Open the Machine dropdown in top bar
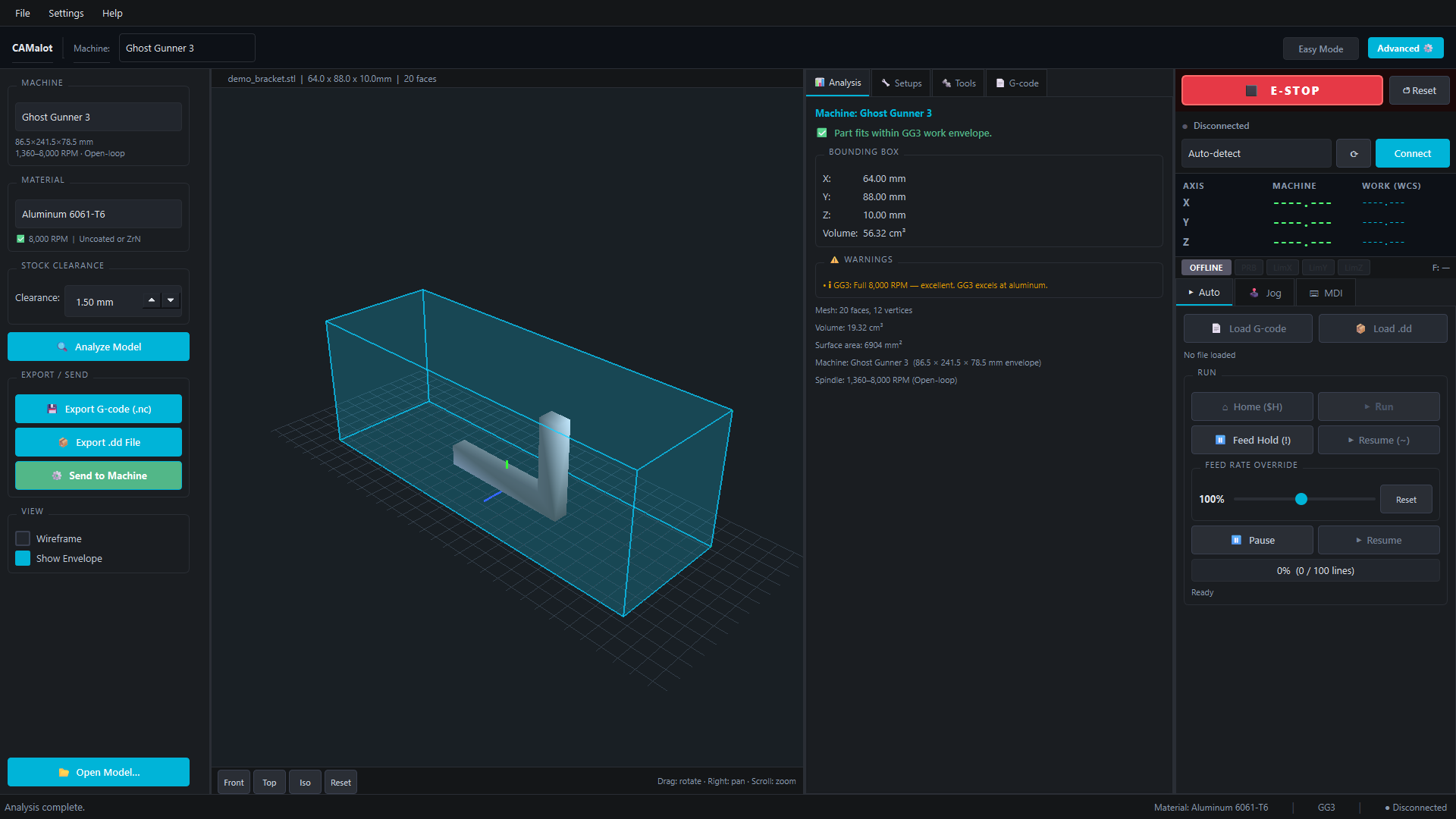 click(x=187, y=48)
